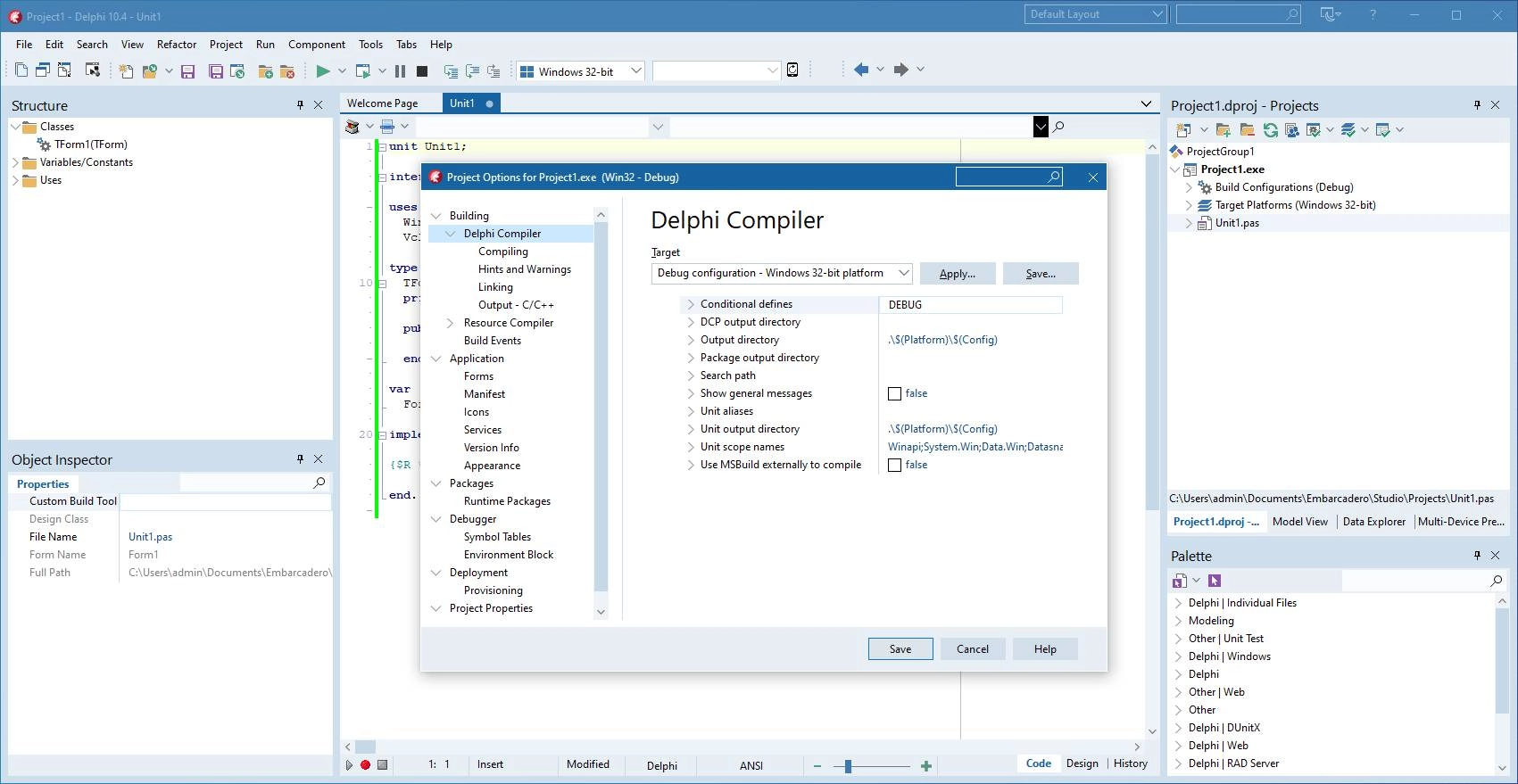Click the Save... button next to Apply
Viewport: 1518px width, 784px height.
pos(1041,274)
